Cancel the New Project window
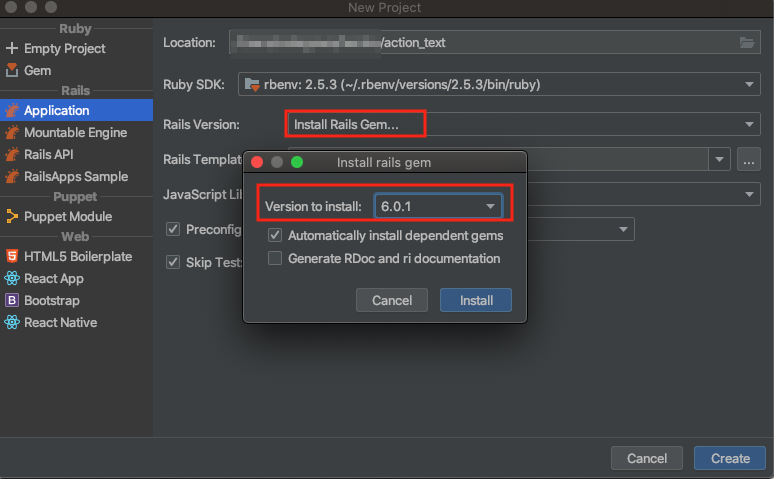 point(647,458)
